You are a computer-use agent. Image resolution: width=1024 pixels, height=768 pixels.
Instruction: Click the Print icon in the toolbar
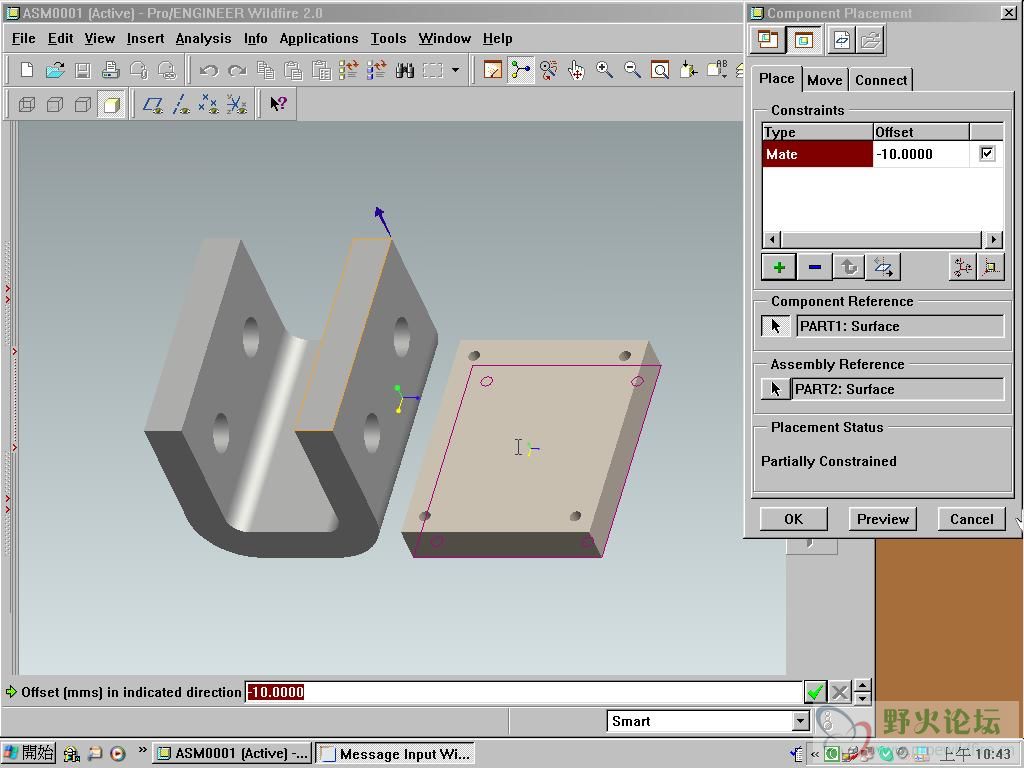click(110, 69)
